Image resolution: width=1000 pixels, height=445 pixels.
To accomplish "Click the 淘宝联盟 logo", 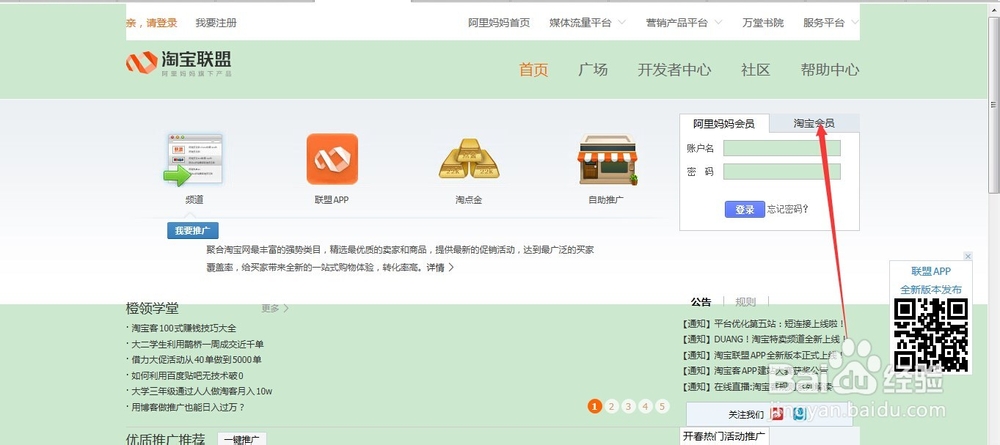I will pos(179,63).
